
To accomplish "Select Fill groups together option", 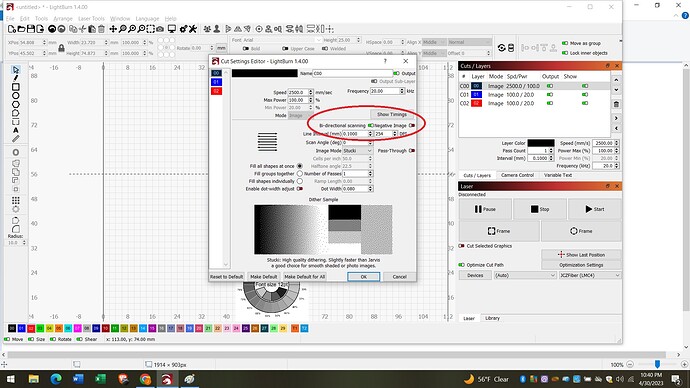I will [x=300, y=174].
